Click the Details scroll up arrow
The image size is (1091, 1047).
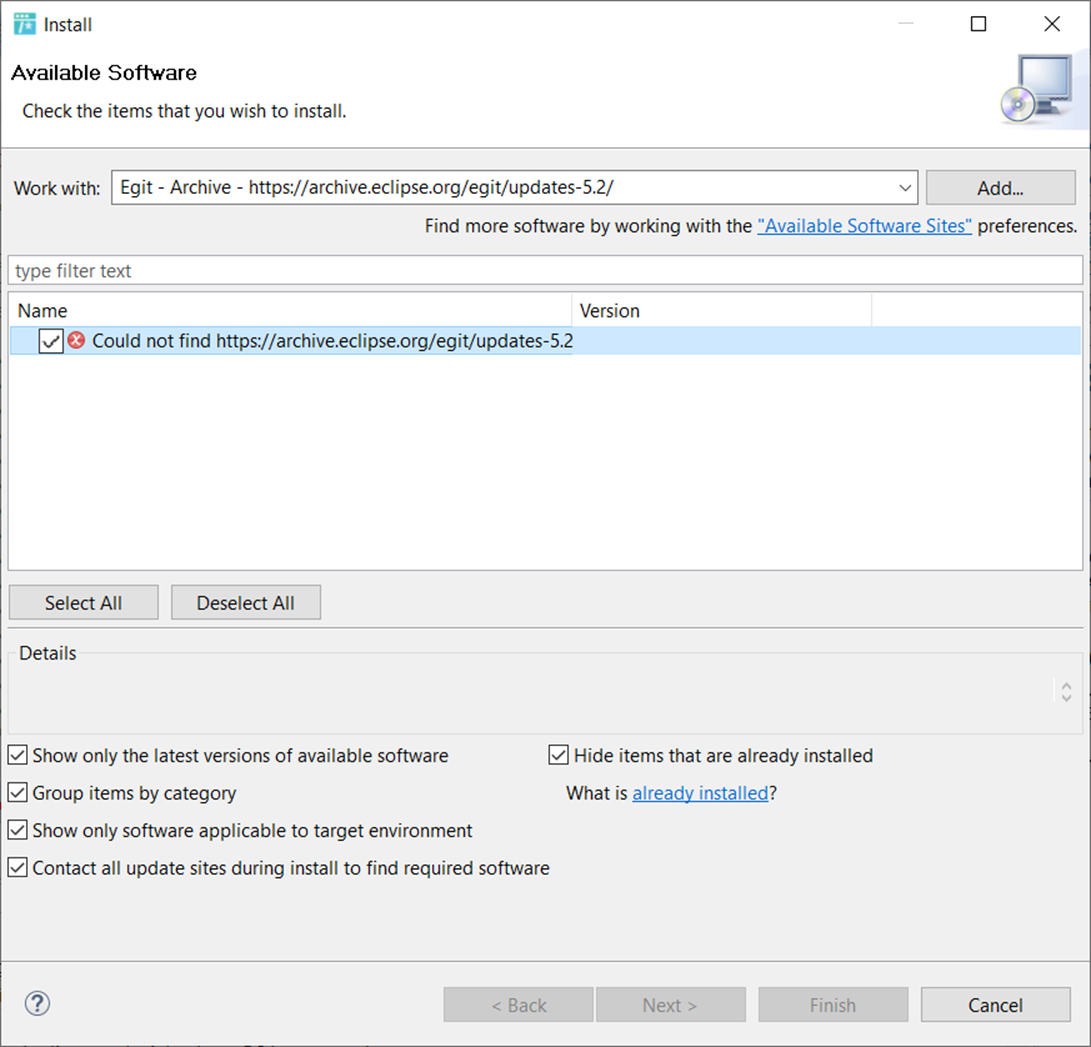coord(1066,685)
